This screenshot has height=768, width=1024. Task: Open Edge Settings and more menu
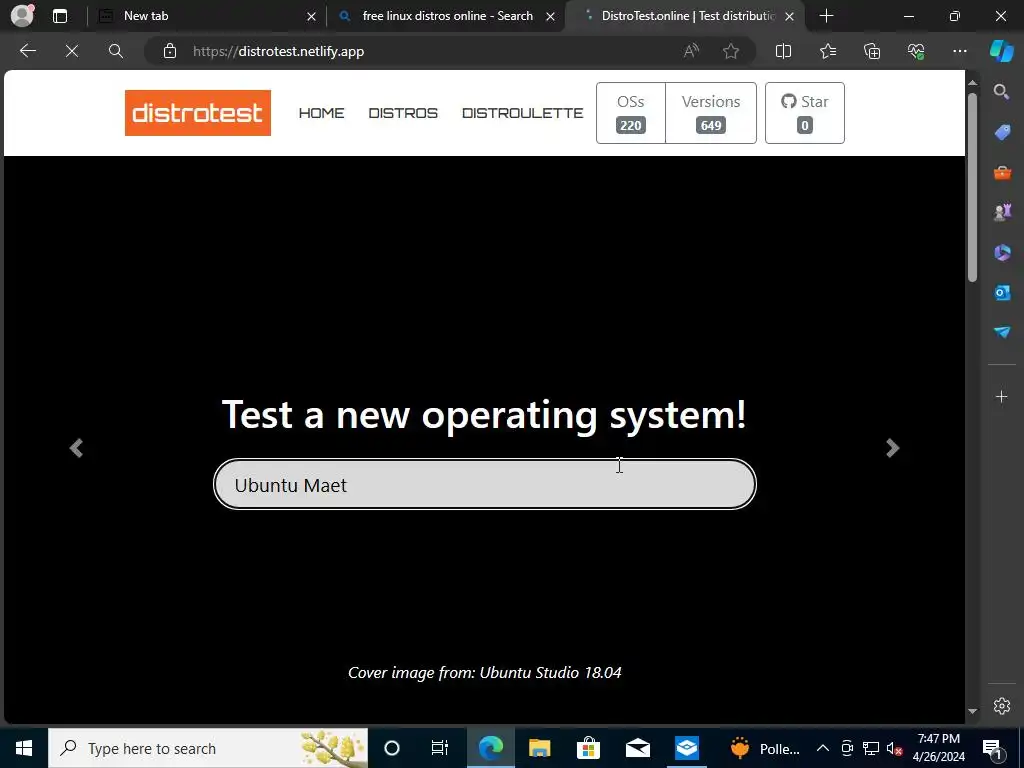tap(959, 51)
